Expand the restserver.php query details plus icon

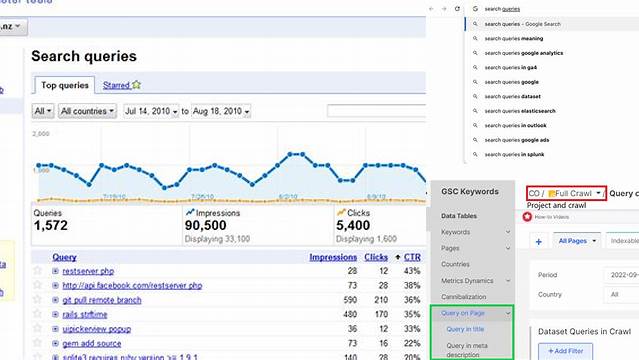55,271
